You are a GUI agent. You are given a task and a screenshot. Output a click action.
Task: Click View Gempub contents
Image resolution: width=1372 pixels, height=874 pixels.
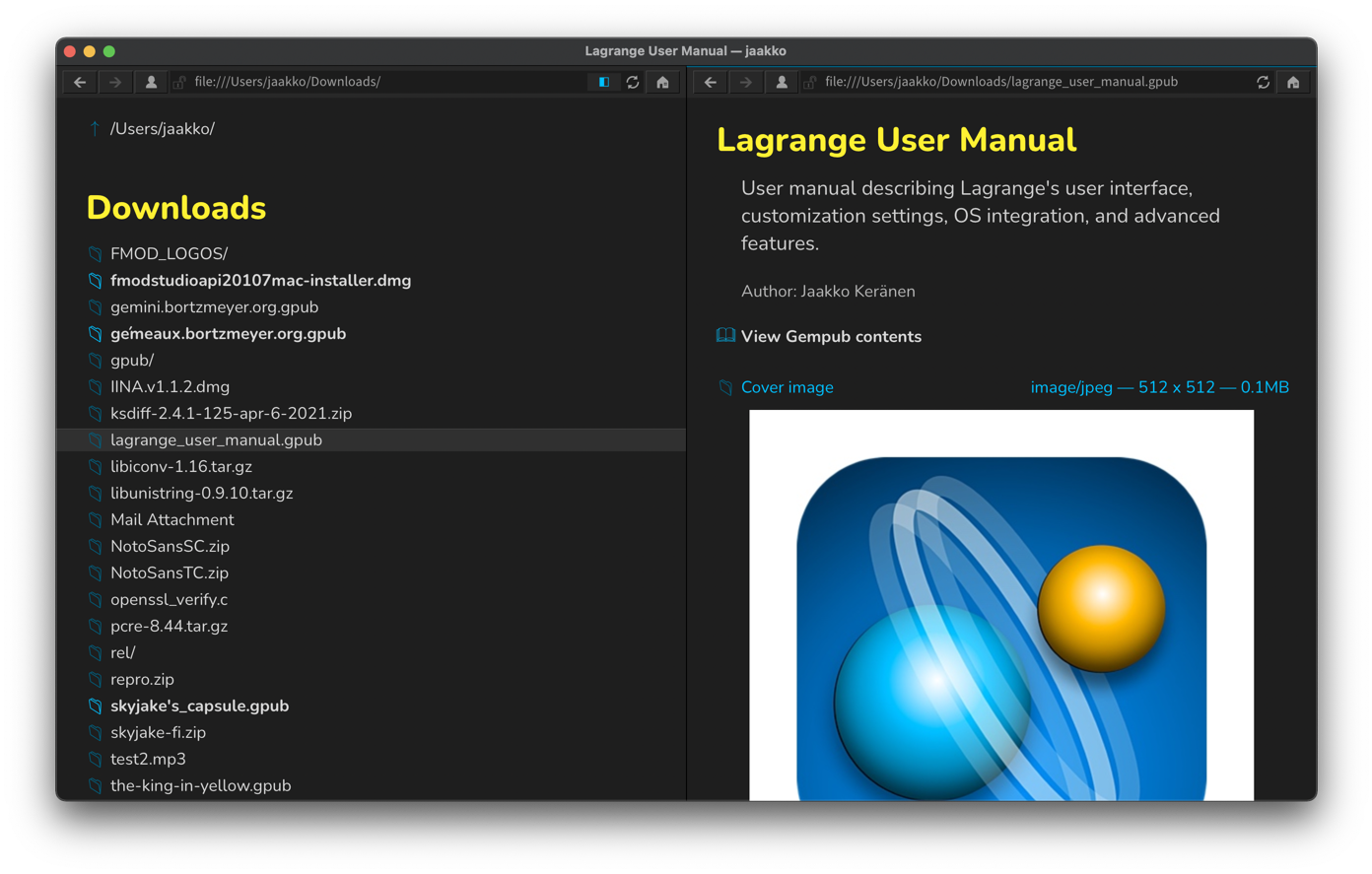pos(831,337)
